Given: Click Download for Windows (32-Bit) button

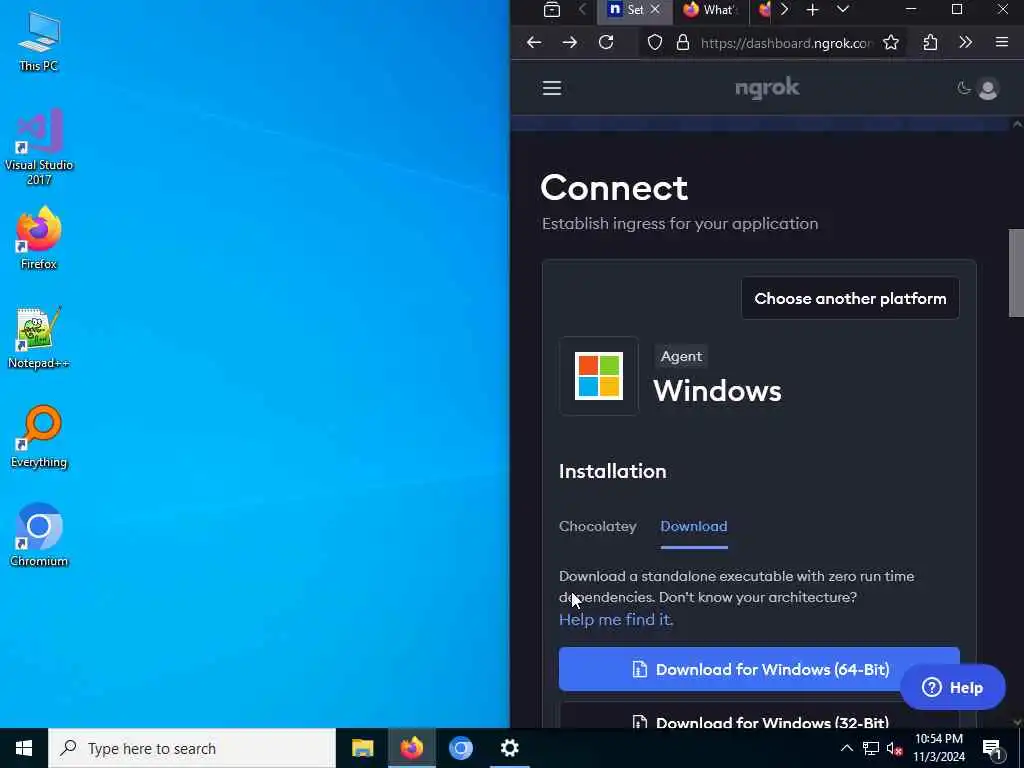Looking at the screenshot, I should (x=759, y=716).
